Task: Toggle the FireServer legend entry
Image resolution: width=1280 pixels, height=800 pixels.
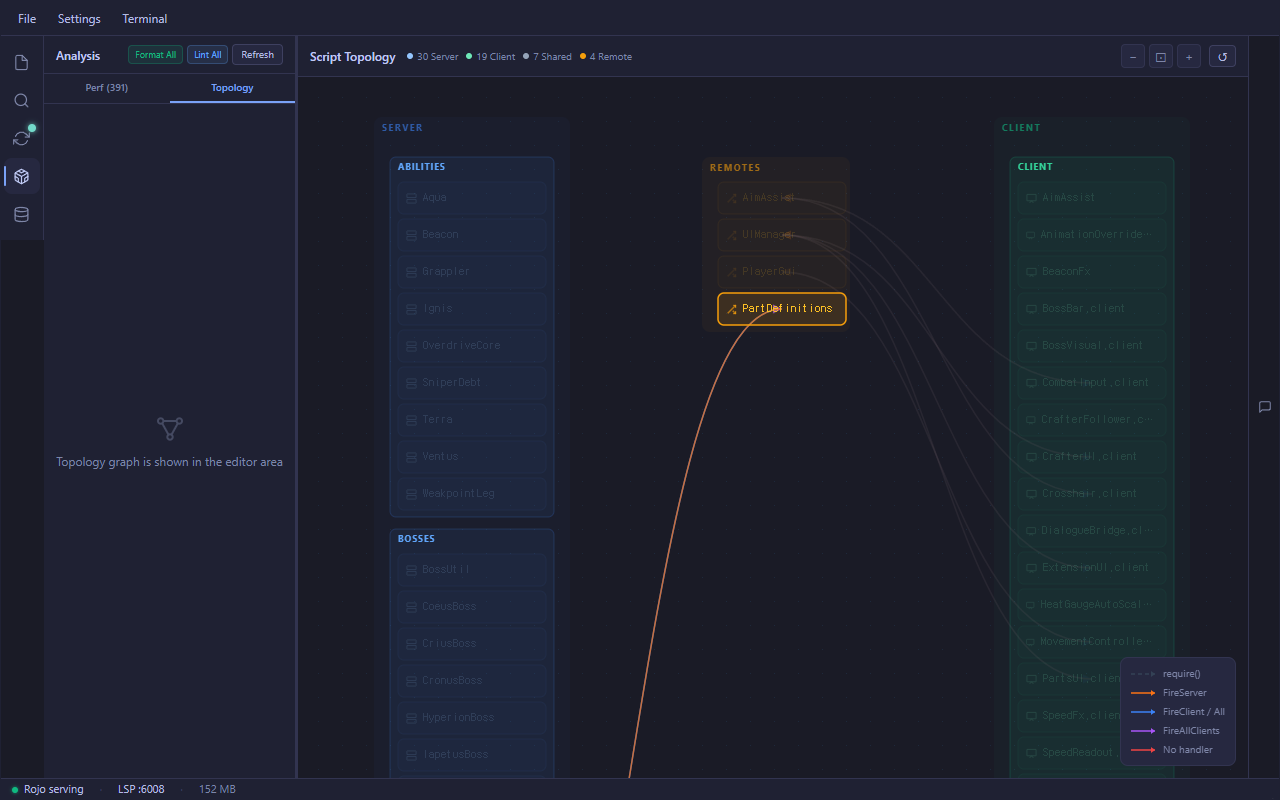Action: [1185, 692]
